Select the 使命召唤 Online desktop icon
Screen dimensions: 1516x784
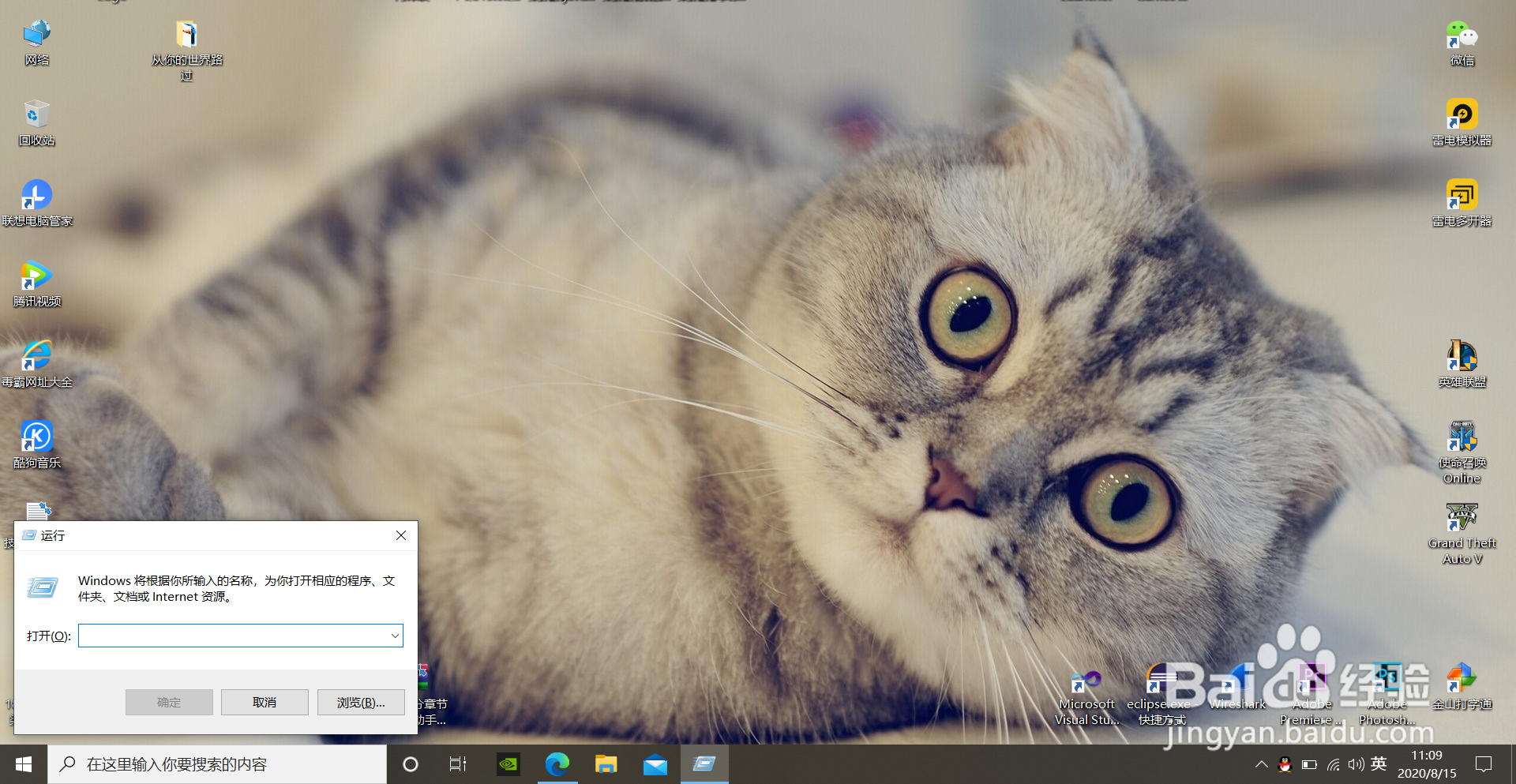(x=1462, y=453)
